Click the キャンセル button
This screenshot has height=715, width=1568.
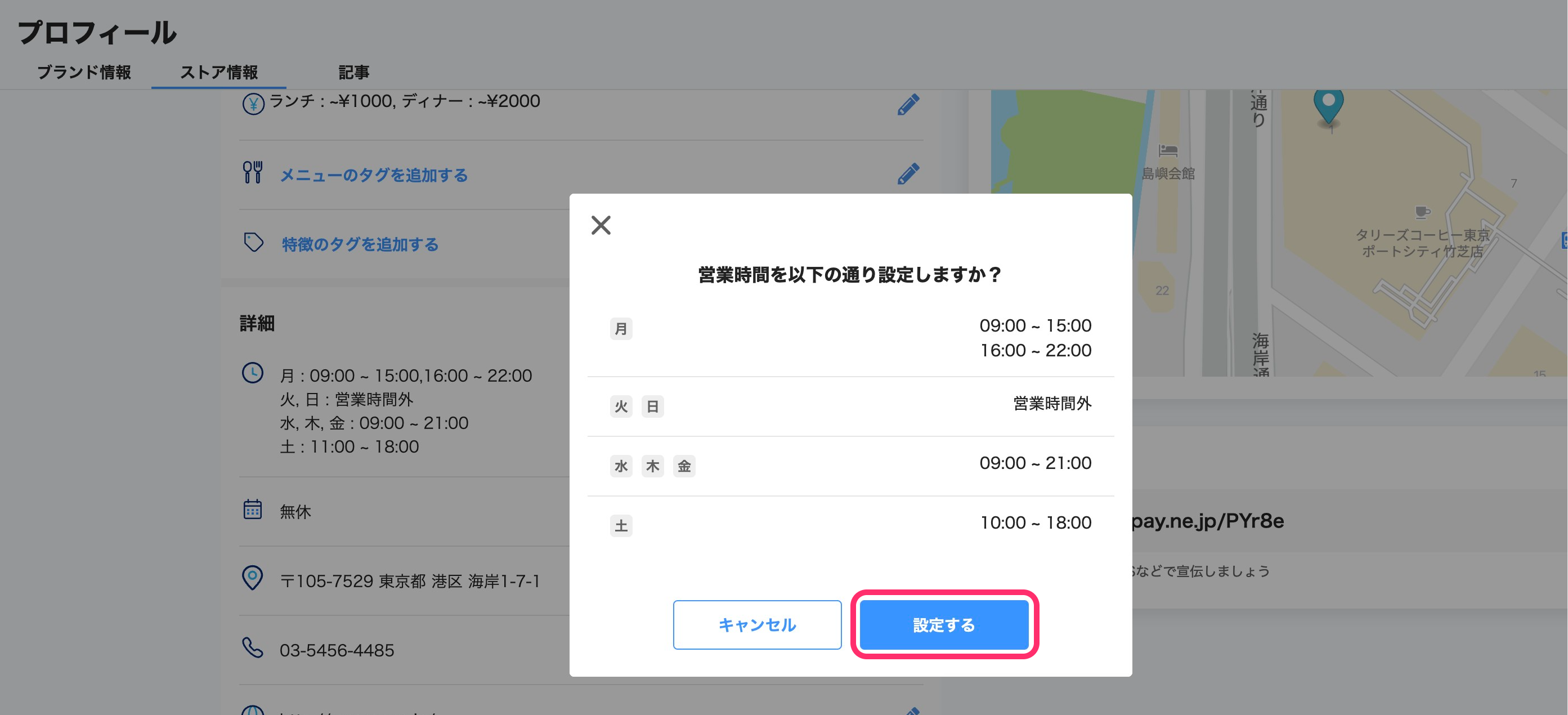click(x=756, y=624)
